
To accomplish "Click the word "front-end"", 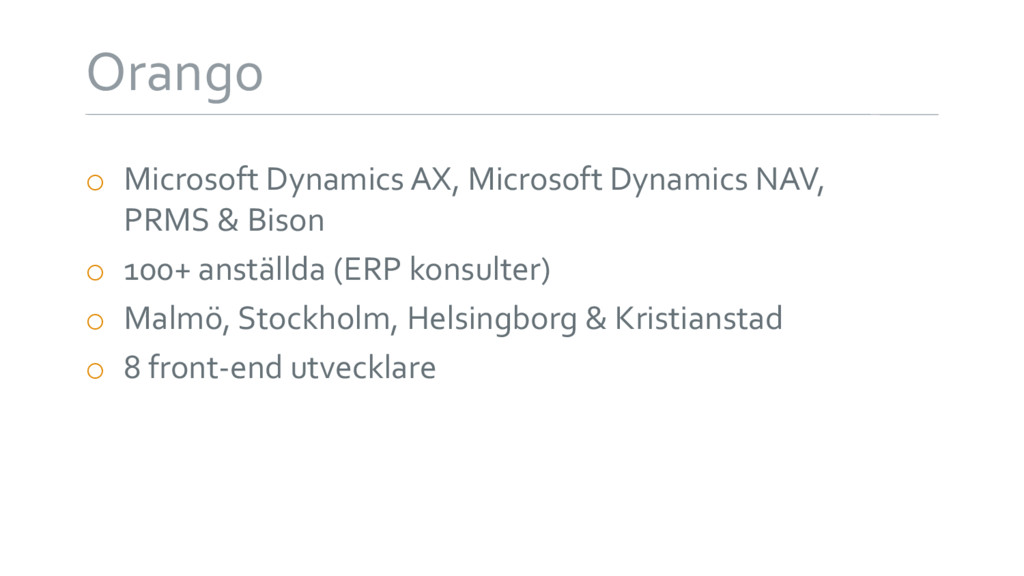I will pos(215,368).
